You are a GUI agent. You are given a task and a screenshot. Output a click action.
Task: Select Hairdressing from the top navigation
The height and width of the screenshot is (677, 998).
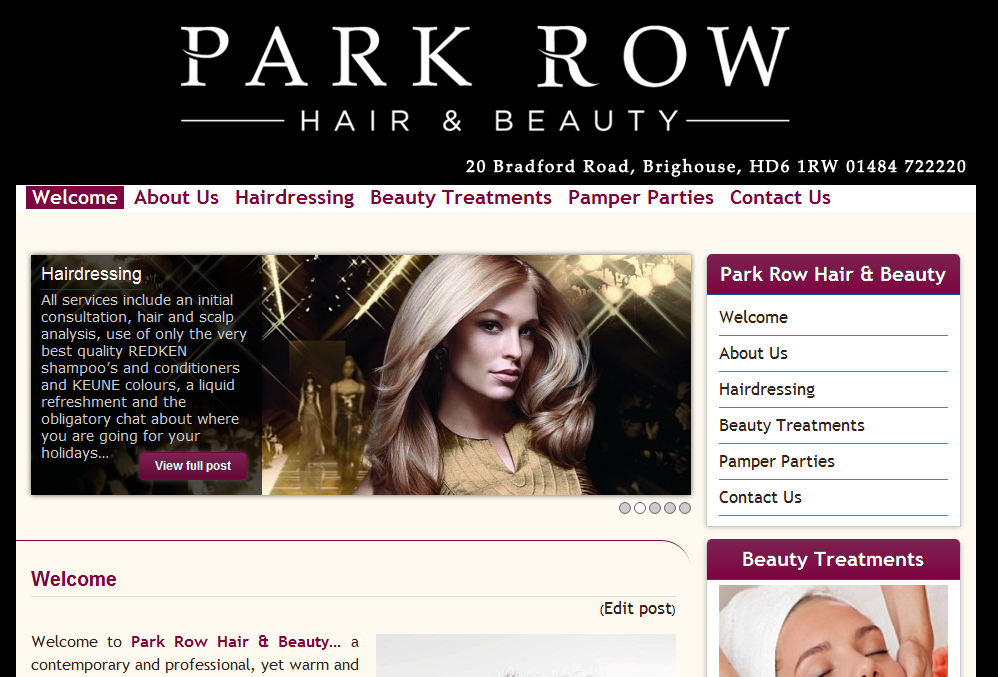point(294,197)
